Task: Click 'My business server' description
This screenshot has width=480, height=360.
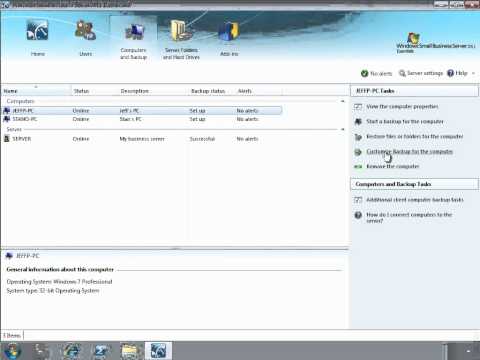Action: (x=142, y=139)
